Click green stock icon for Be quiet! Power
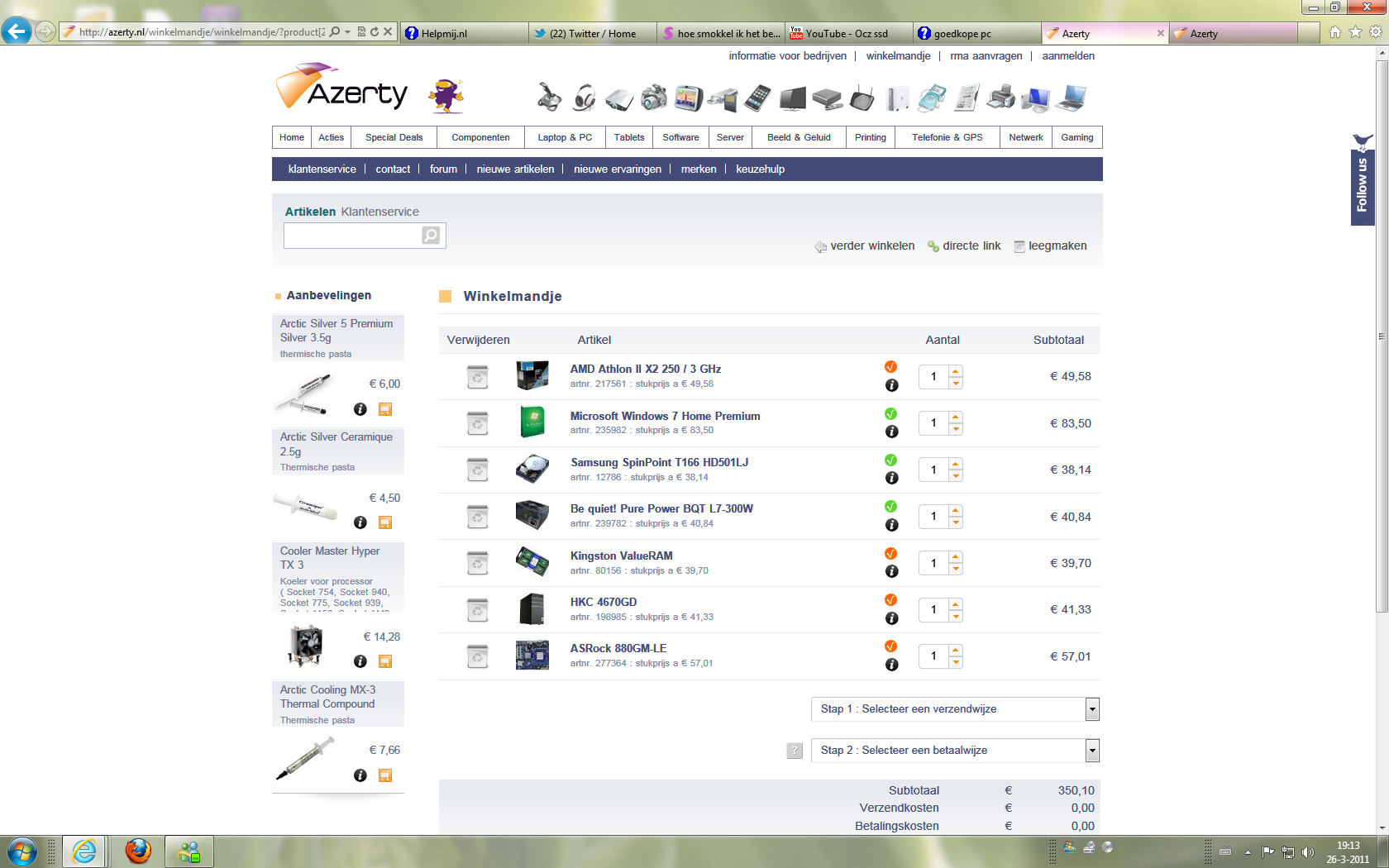Image resolution: width=1389 pixels, height=868 pixels. click(890, 507)
